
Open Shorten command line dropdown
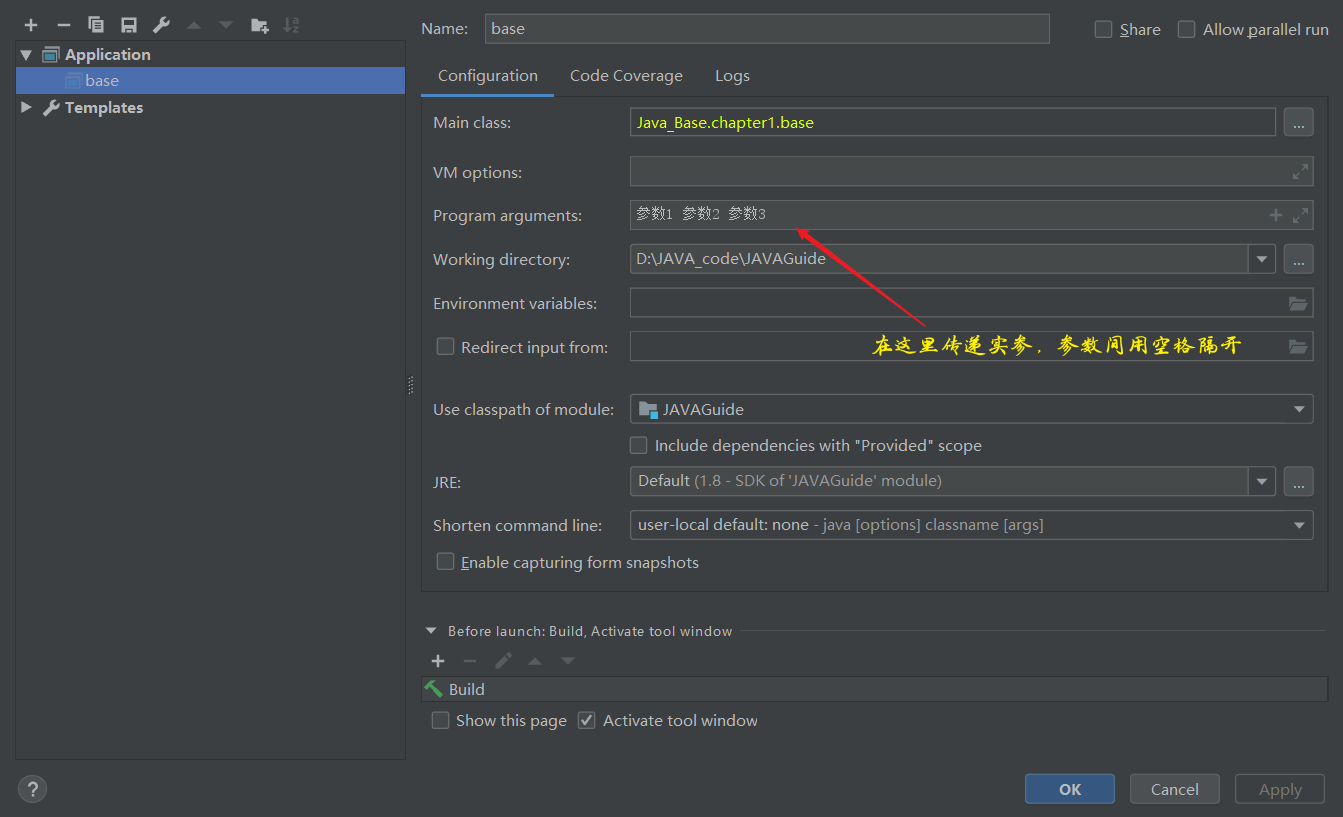(1299, 525)
